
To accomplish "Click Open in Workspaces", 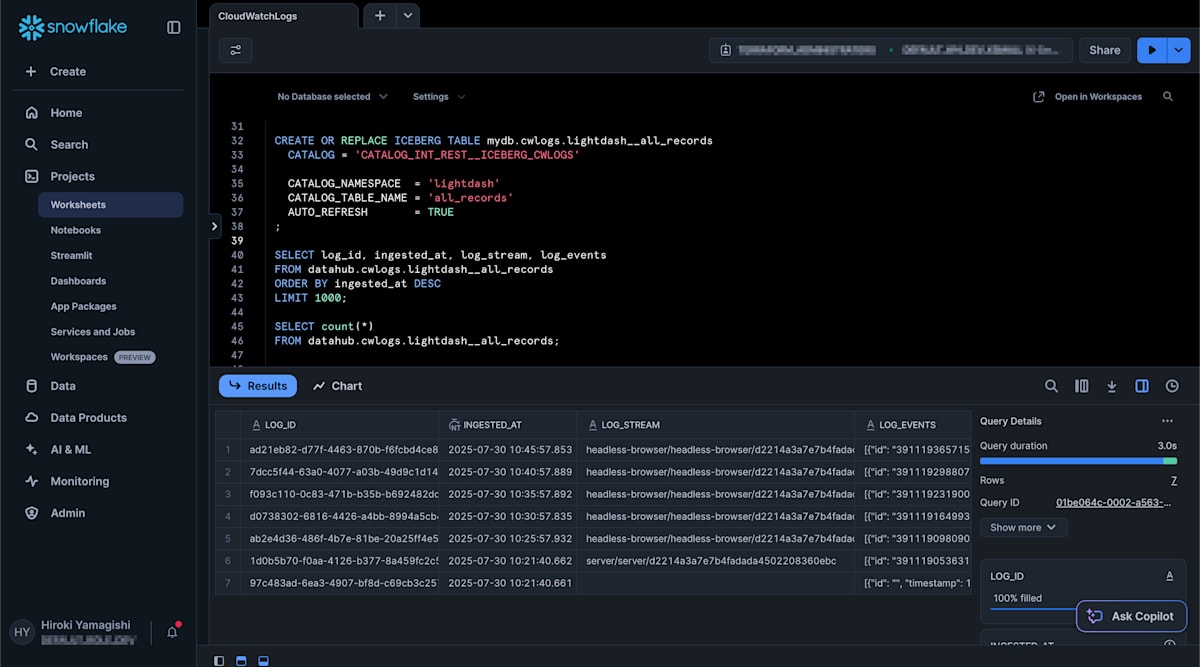I will pos(1088,97).
